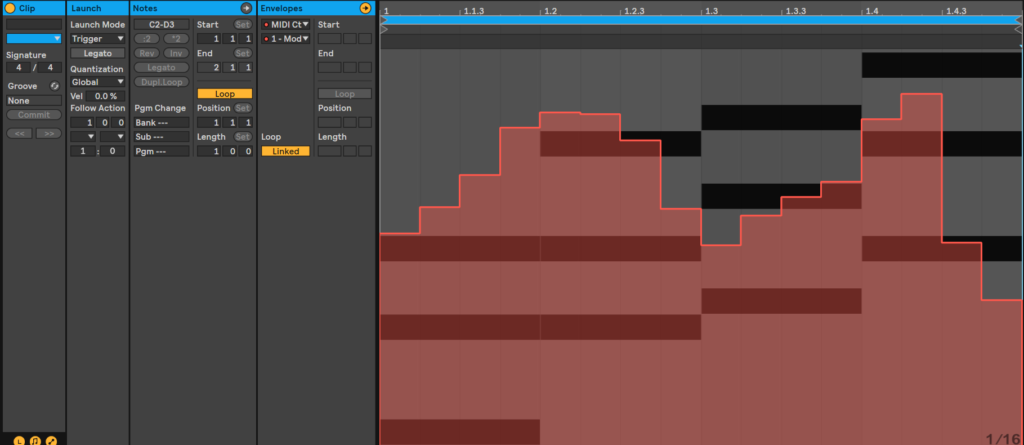Toggle the yellow Loop switch in Notes
The width and height of the screenshot is (1024, 445).
tap(225, 94)
